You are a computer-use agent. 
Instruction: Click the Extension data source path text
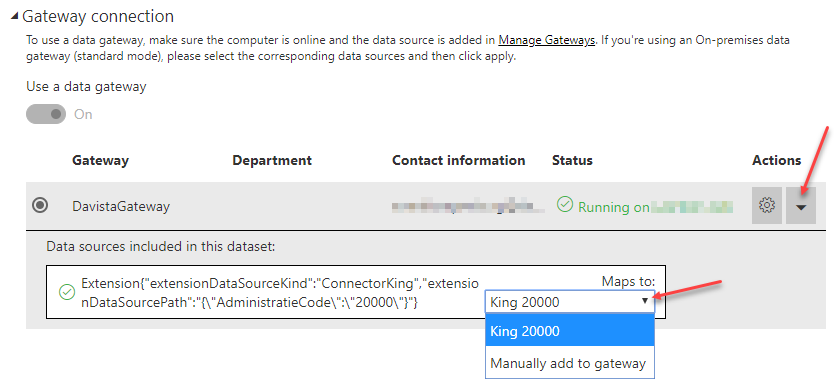tap(280, 293)
